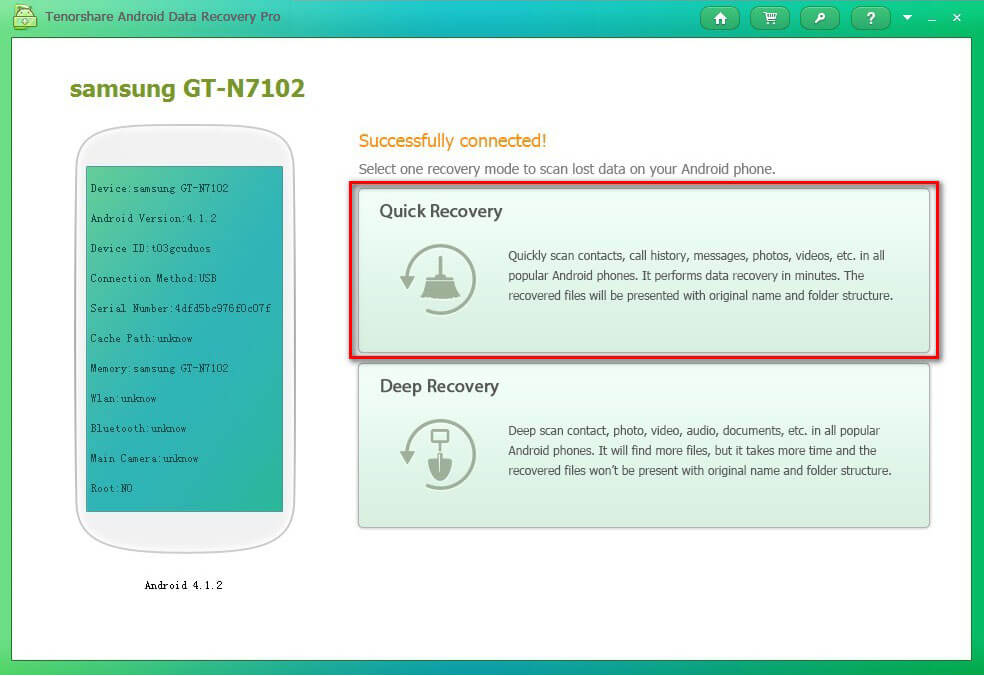Click 'Android Version:4.1.2' line
The image size is (984, 676).
coord(154,218)
